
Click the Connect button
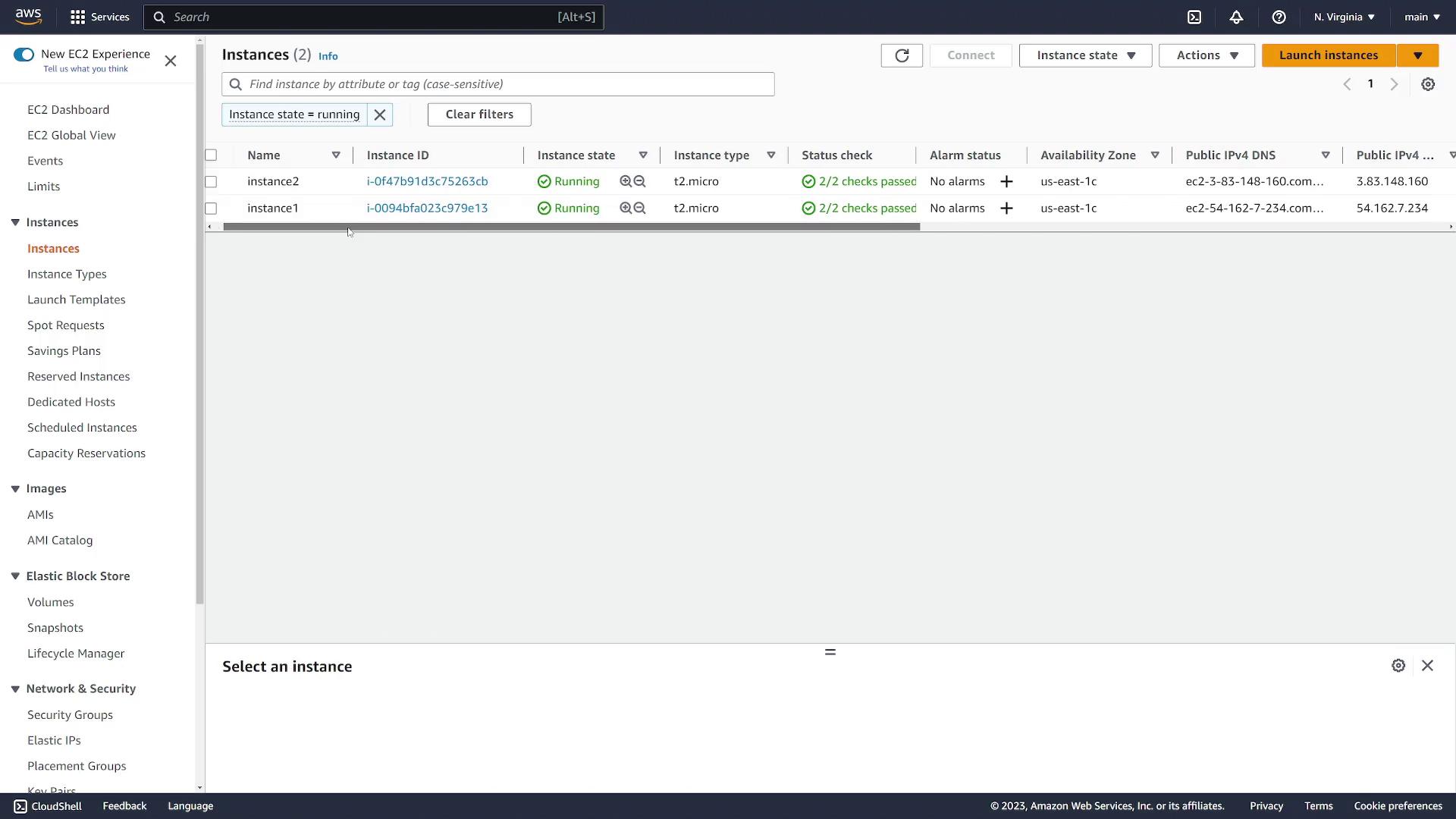[x=971, y=55]
